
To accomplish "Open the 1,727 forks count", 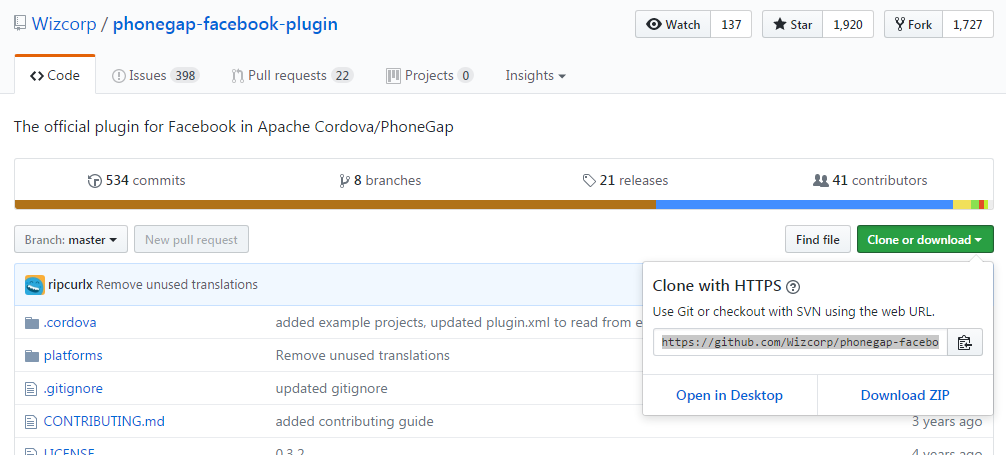I will click(968, 24).
